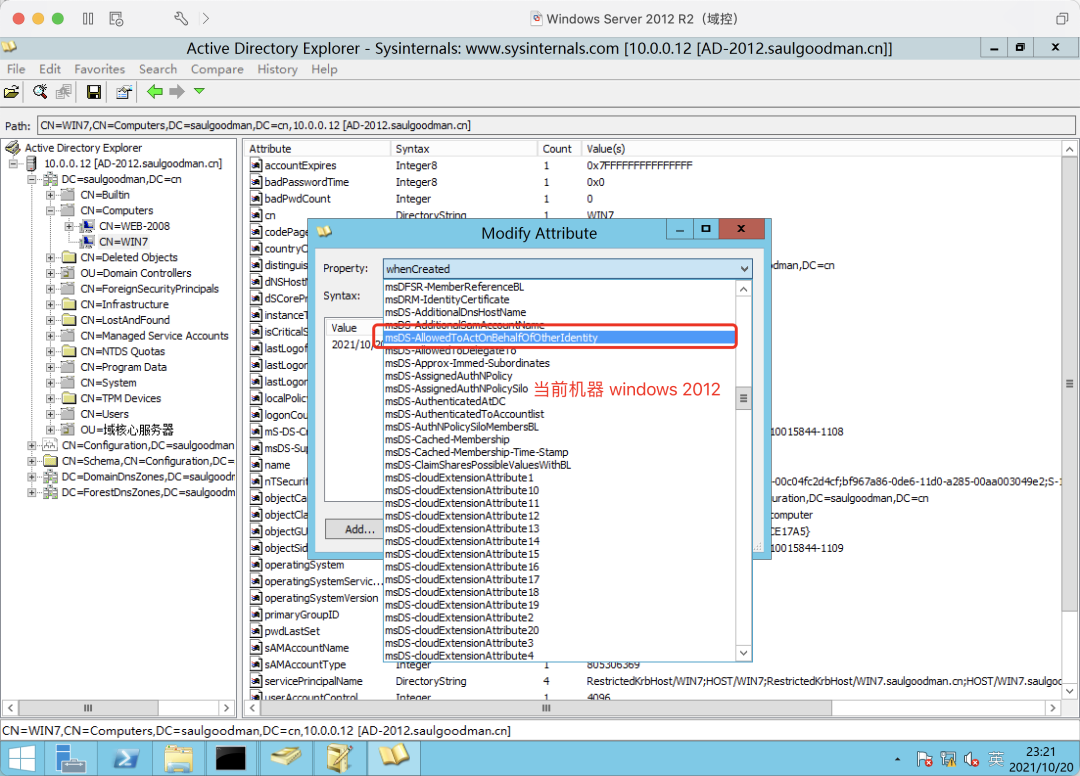This screenshot has width=1080, height=776.
Task: Select the CN=NTDS Quotas node
Action: tap(123, 351)
